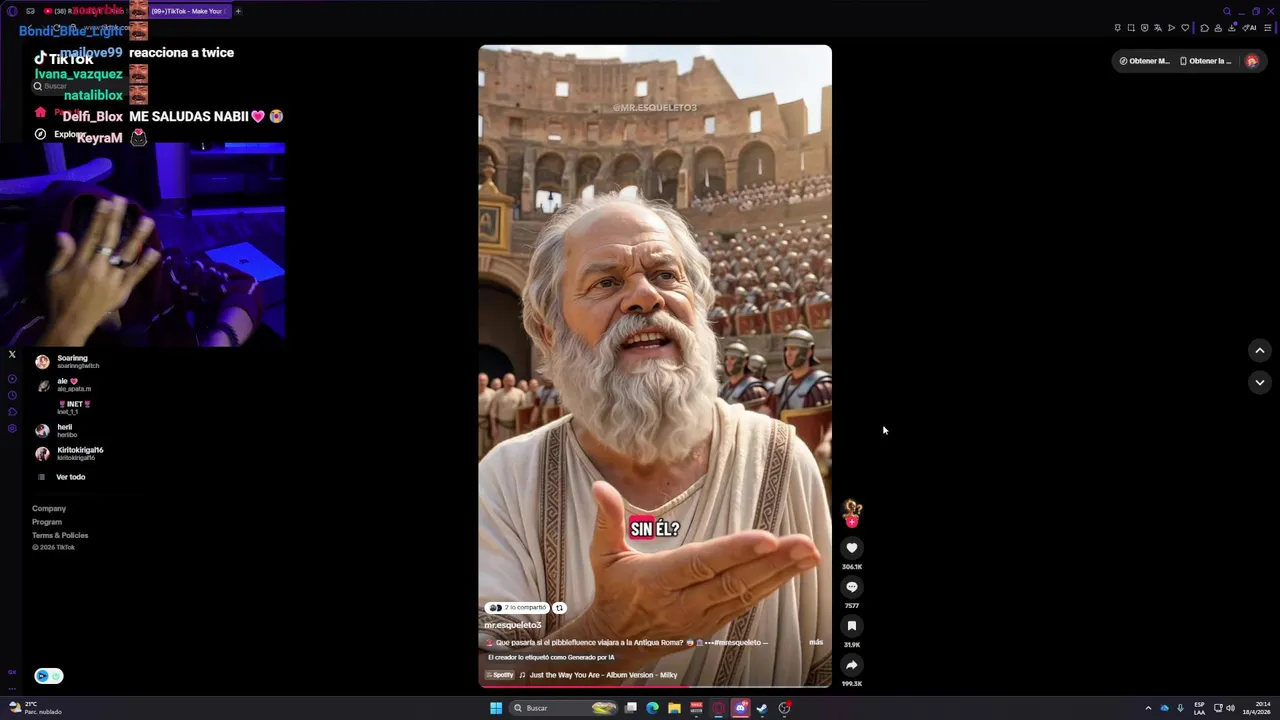This screenshot has height=720, width=1280.
Task: Open the translate page icon
Action: coord(1158,28)
